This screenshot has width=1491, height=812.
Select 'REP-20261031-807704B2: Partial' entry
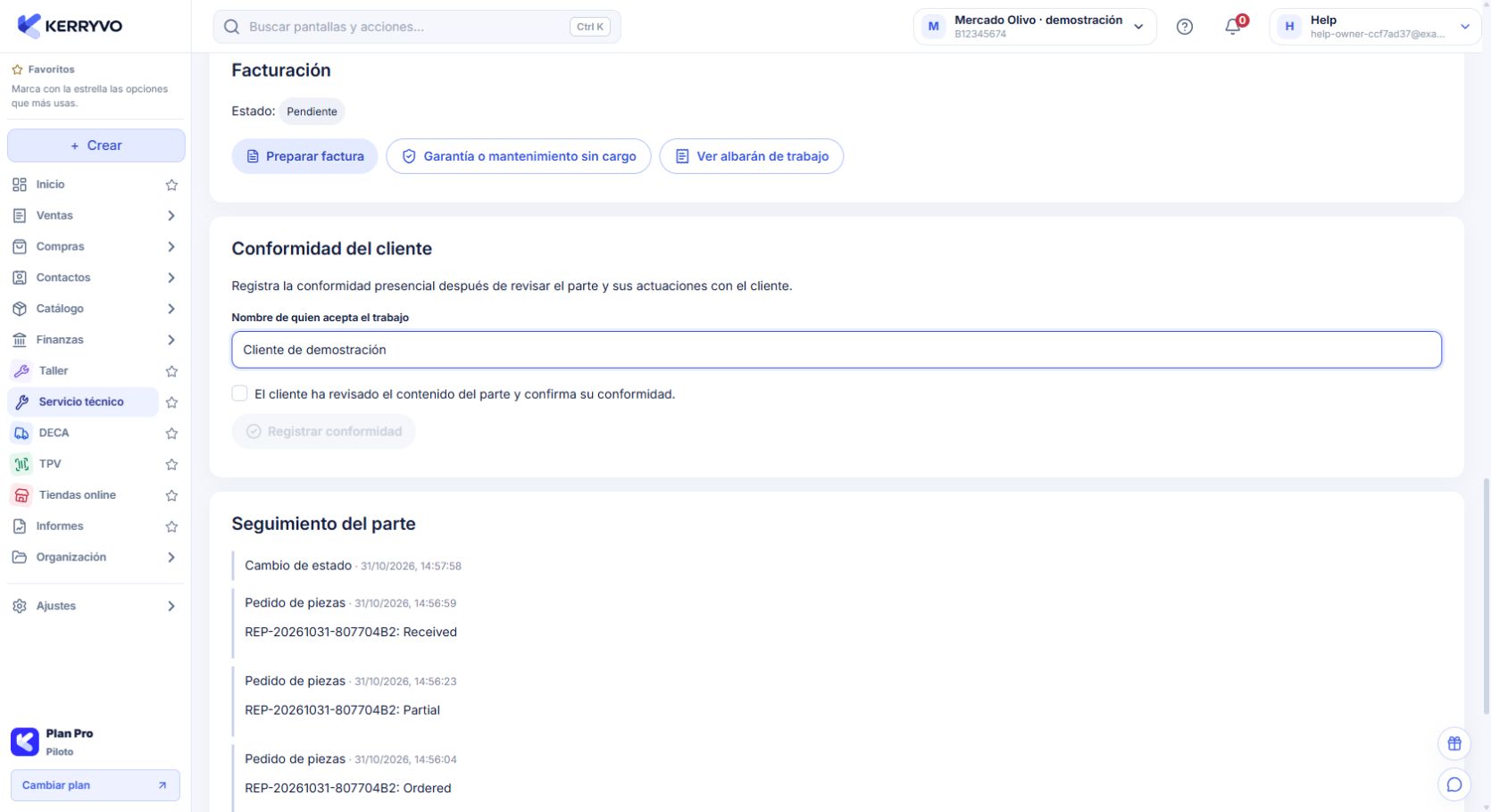(343, 710)
